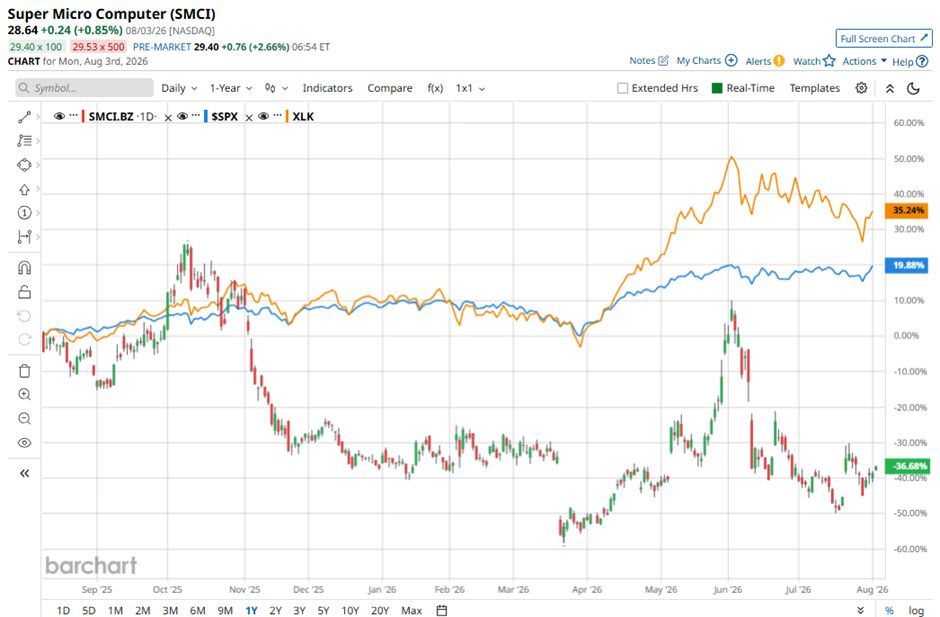This screenshot has width=940, height=617.
Task: Select the 5D range button
Action: [89, 610]
